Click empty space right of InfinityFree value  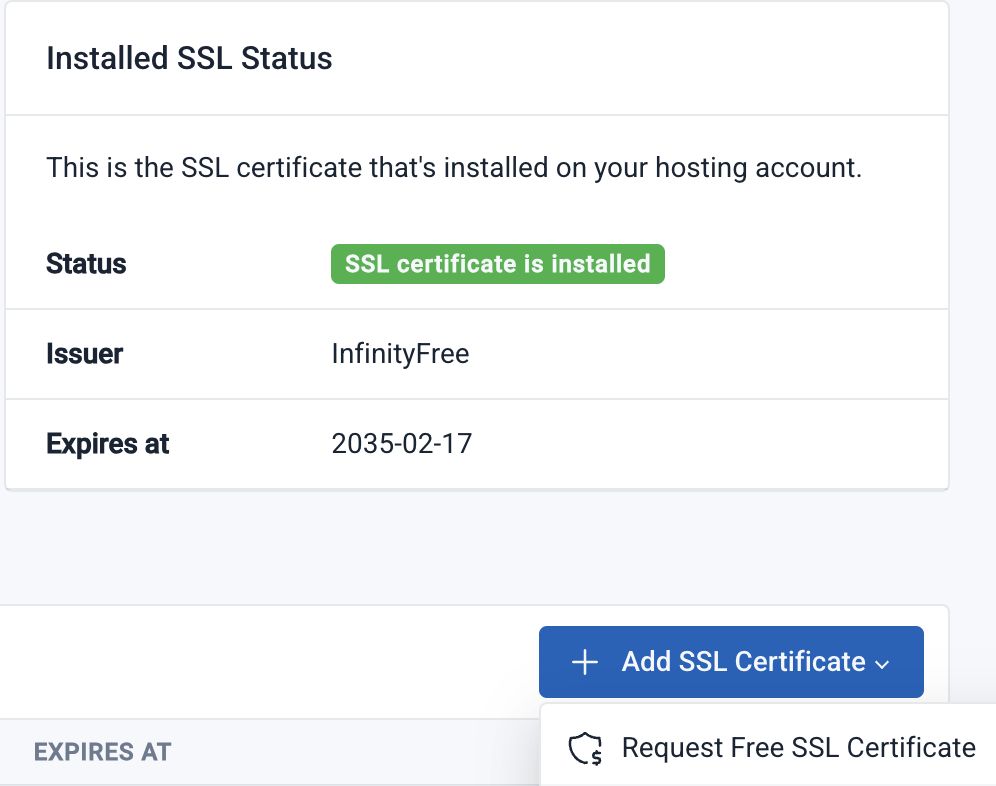[700, 354]
